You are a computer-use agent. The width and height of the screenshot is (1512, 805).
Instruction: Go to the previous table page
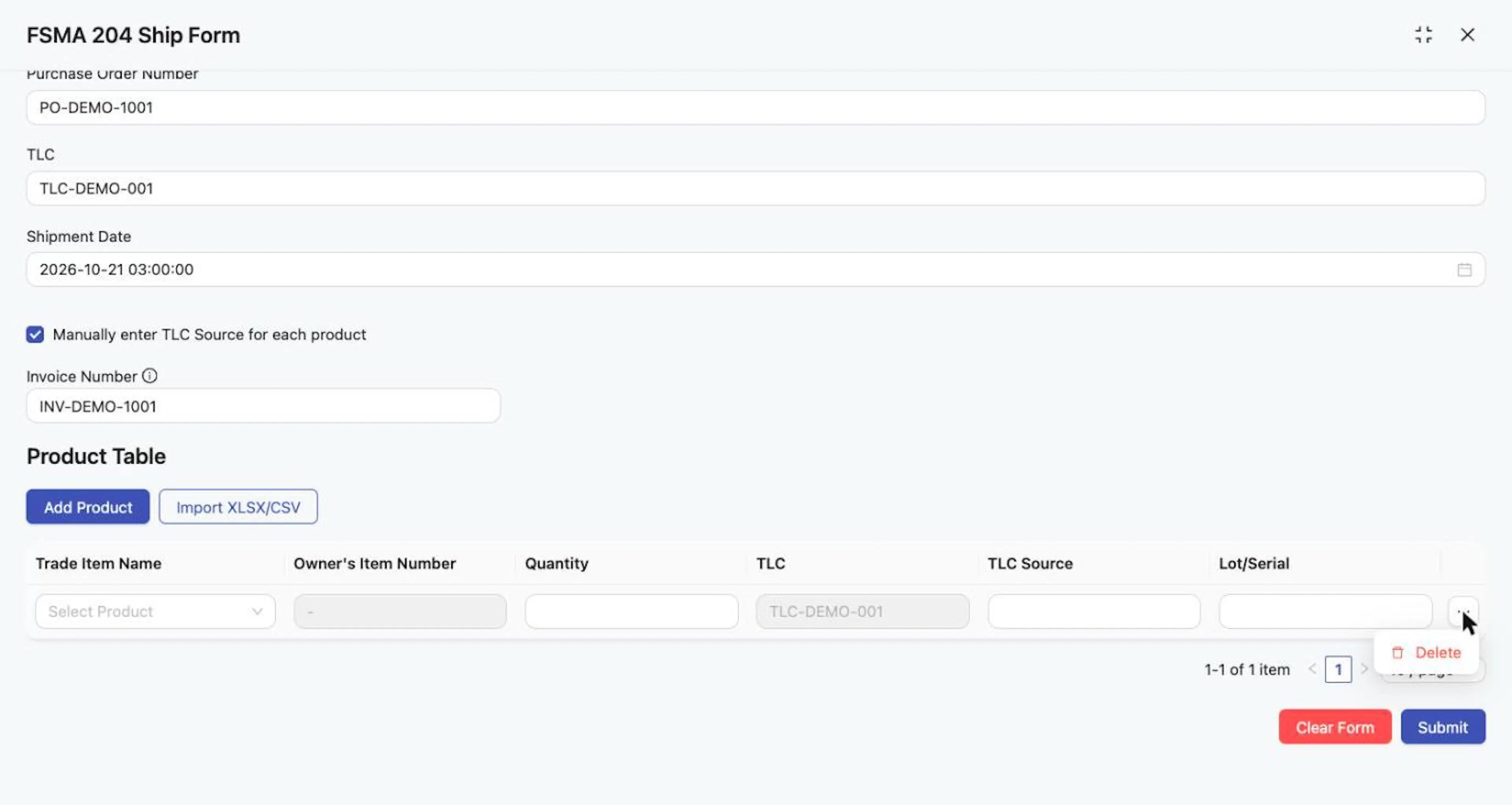[1312, 670]
